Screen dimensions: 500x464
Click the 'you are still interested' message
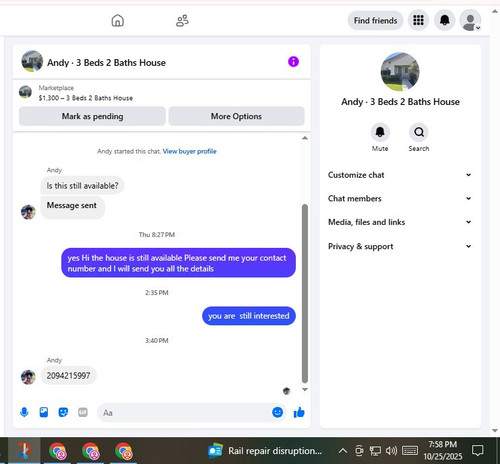point(249,316)
